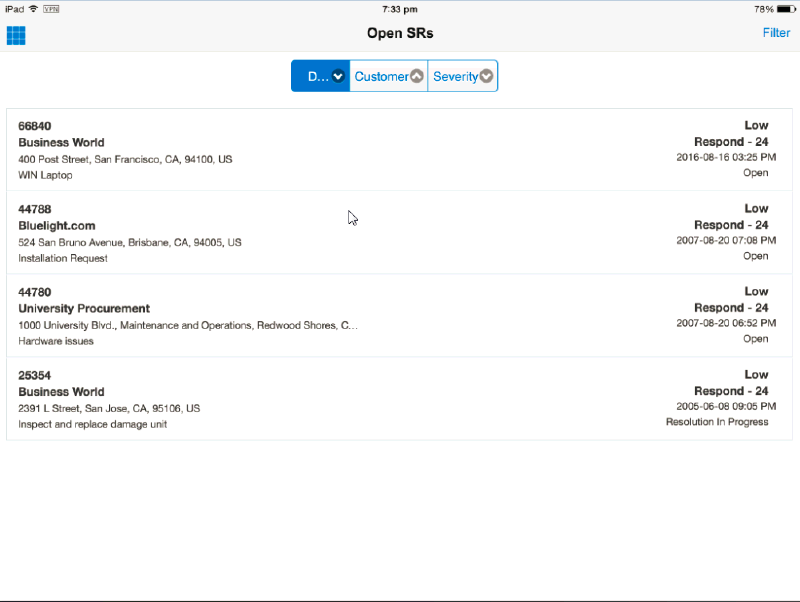Select the Open SRs page title
The width and height of the screenshot is (800, 602).
click(400, 33)
